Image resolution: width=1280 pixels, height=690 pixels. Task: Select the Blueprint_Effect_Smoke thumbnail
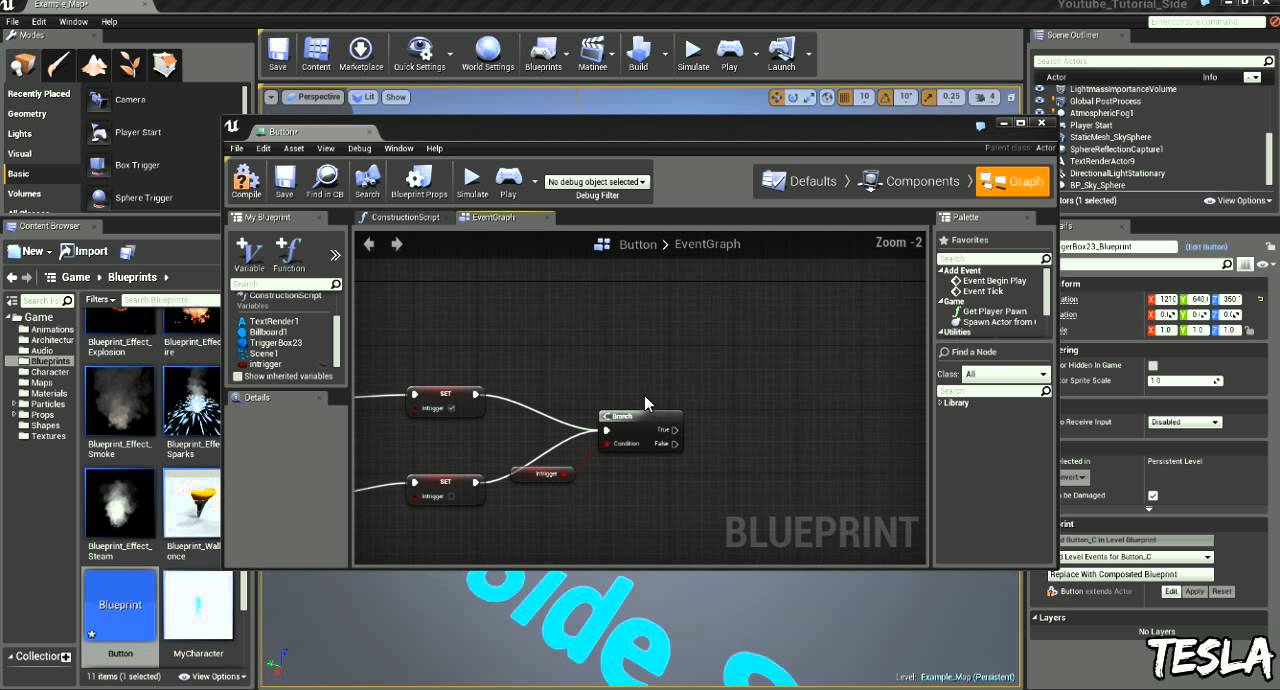(x=120, y=402)
